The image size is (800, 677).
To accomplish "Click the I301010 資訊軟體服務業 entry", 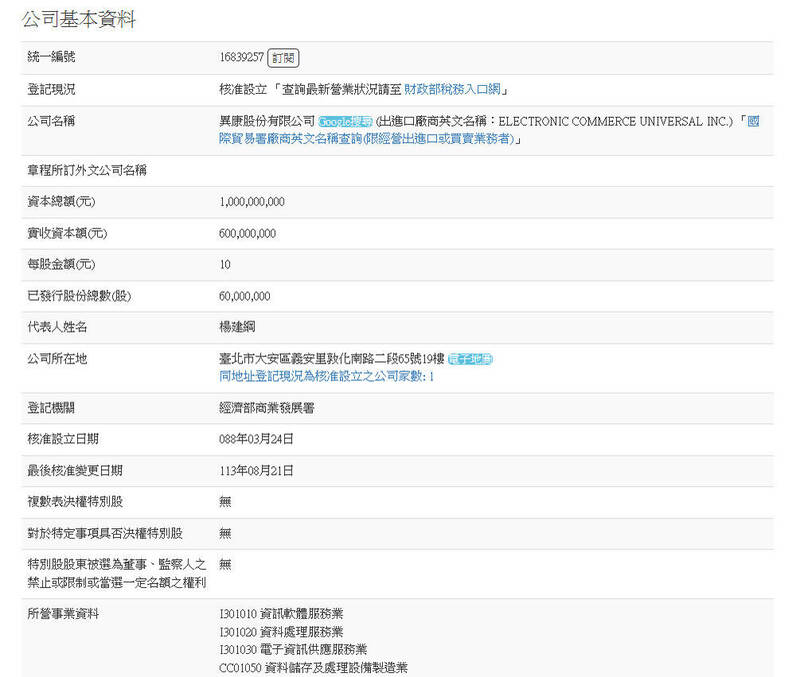I will 280,613.
